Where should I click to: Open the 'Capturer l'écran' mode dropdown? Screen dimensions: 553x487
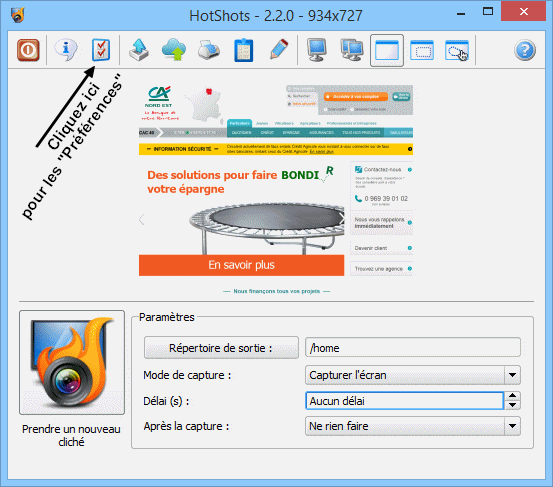point(413,375)
